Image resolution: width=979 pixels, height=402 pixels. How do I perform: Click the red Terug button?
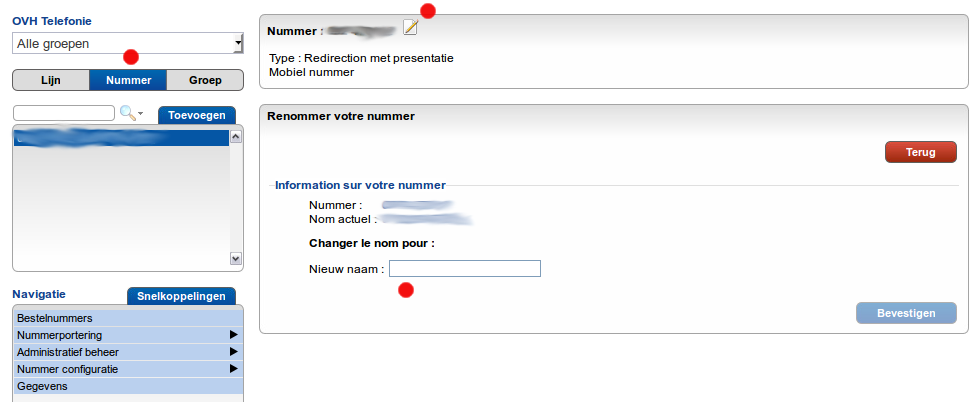(920, 152)
